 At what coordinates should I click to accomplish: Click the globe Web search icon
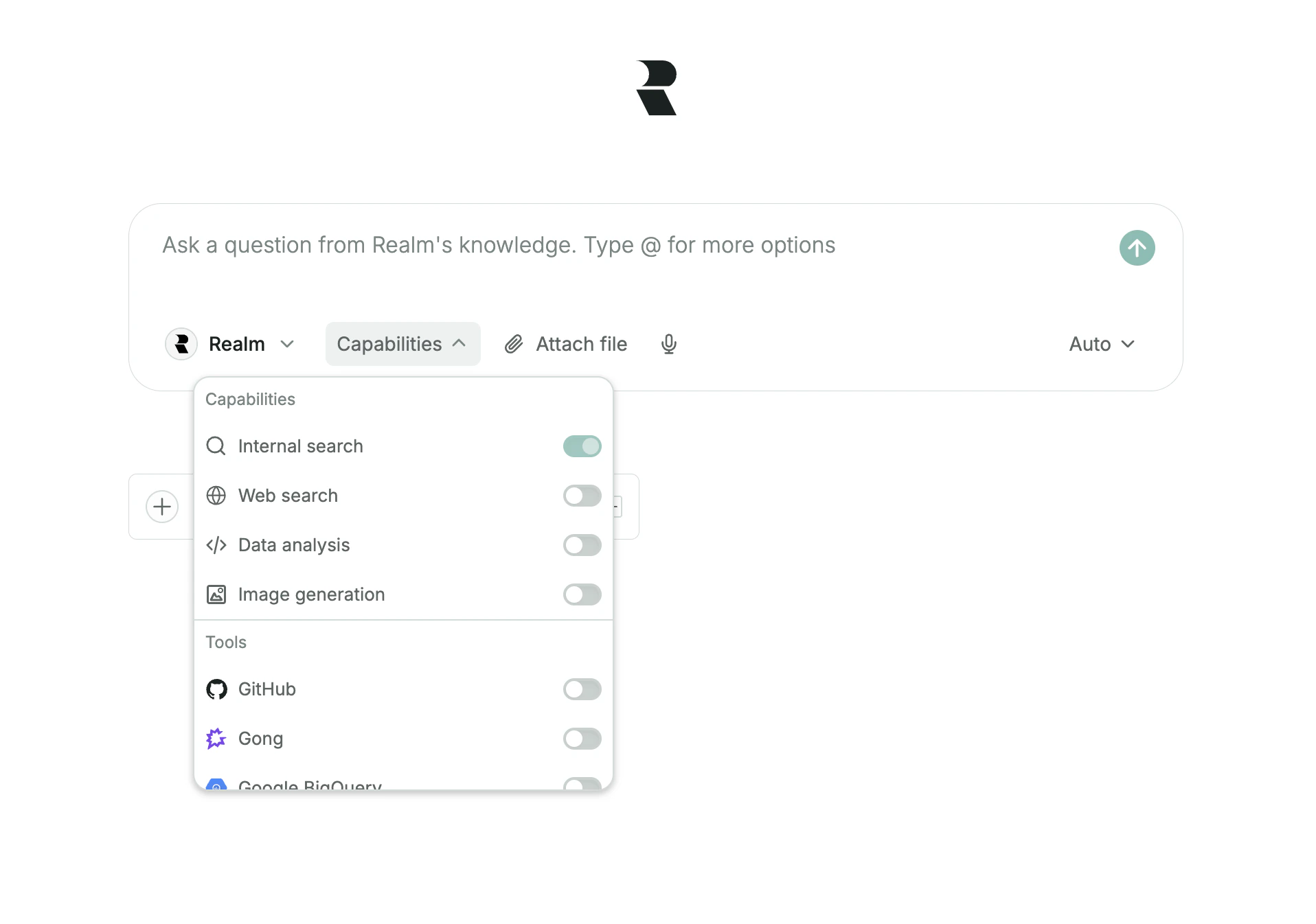216,496
